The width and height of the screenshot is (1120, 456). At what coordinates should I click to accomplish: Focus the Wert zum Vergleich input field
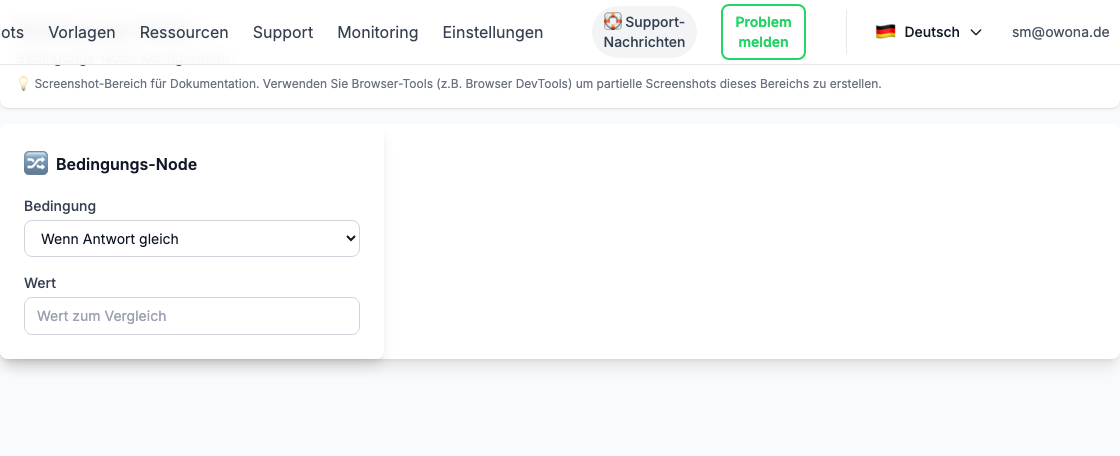click(191, 316)
